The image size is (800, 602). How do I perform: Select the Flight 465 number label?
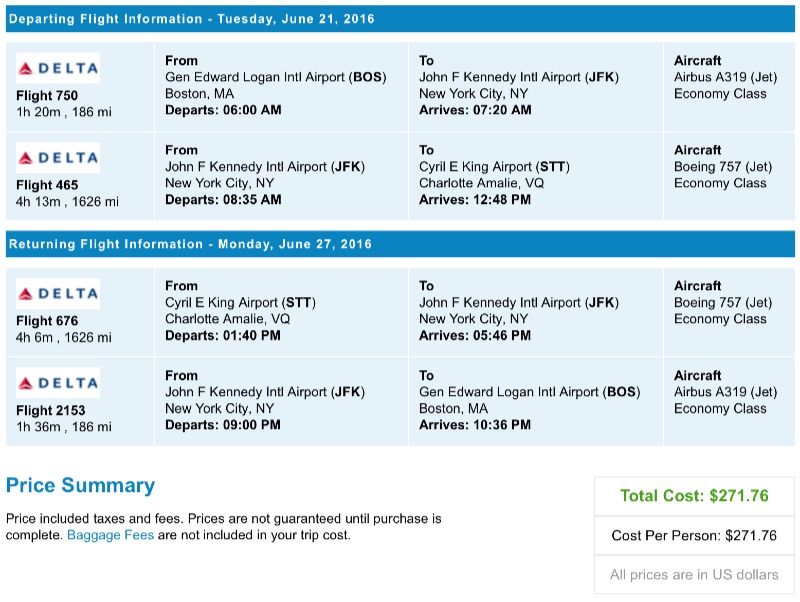coord(47,185)
